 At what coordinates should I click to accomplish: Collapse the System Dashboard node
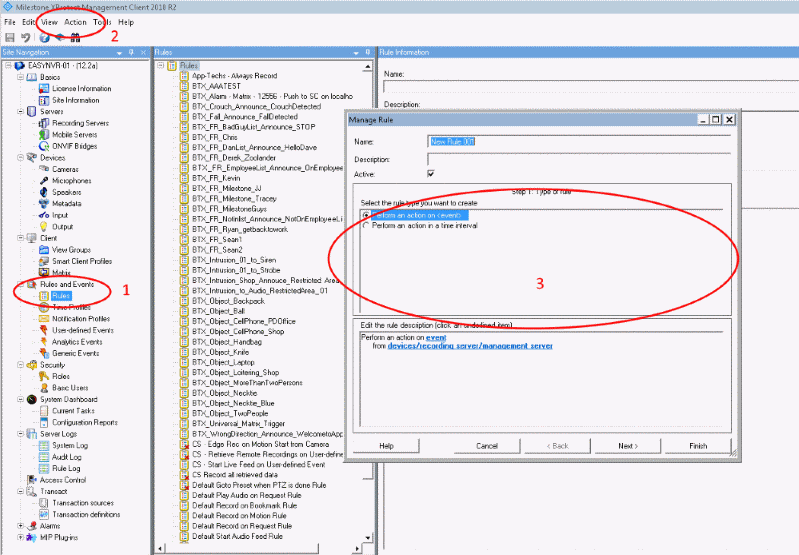pyautogui.click(x=20, y=400)
